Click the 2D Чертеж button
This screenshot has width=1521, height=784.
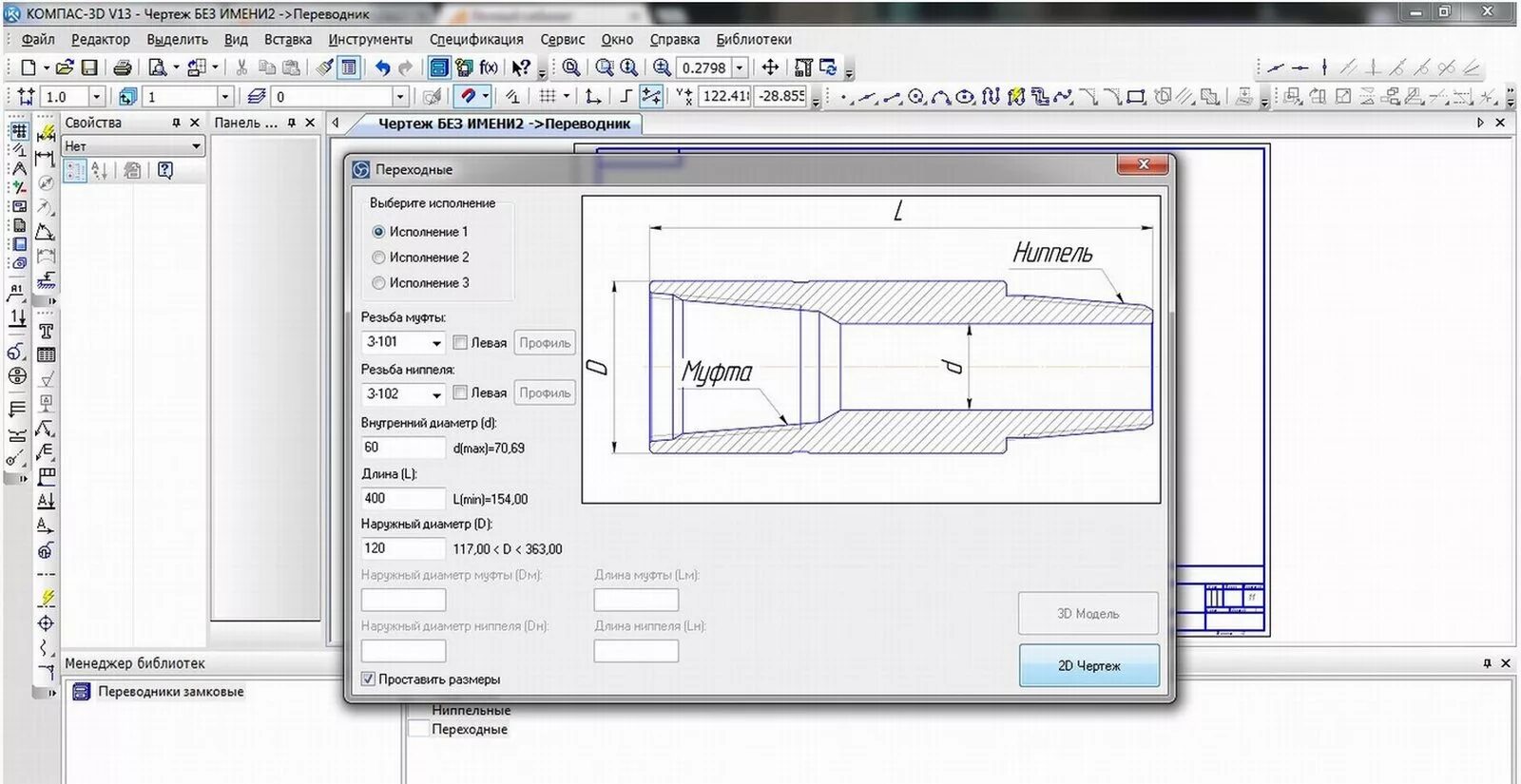click(x=1089, y=665)
